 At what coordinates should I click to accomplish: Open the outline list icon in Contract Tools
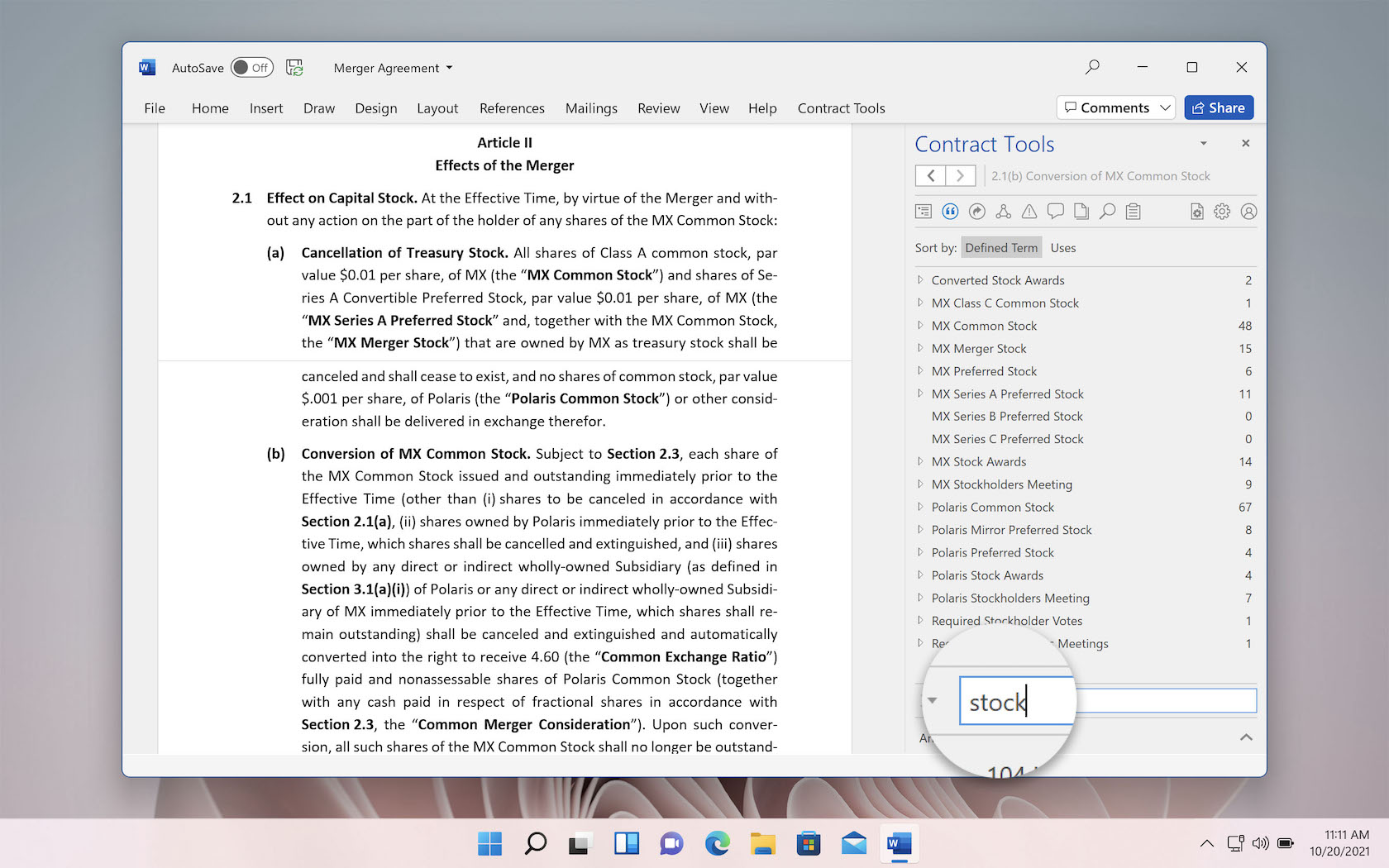[924, 212]
